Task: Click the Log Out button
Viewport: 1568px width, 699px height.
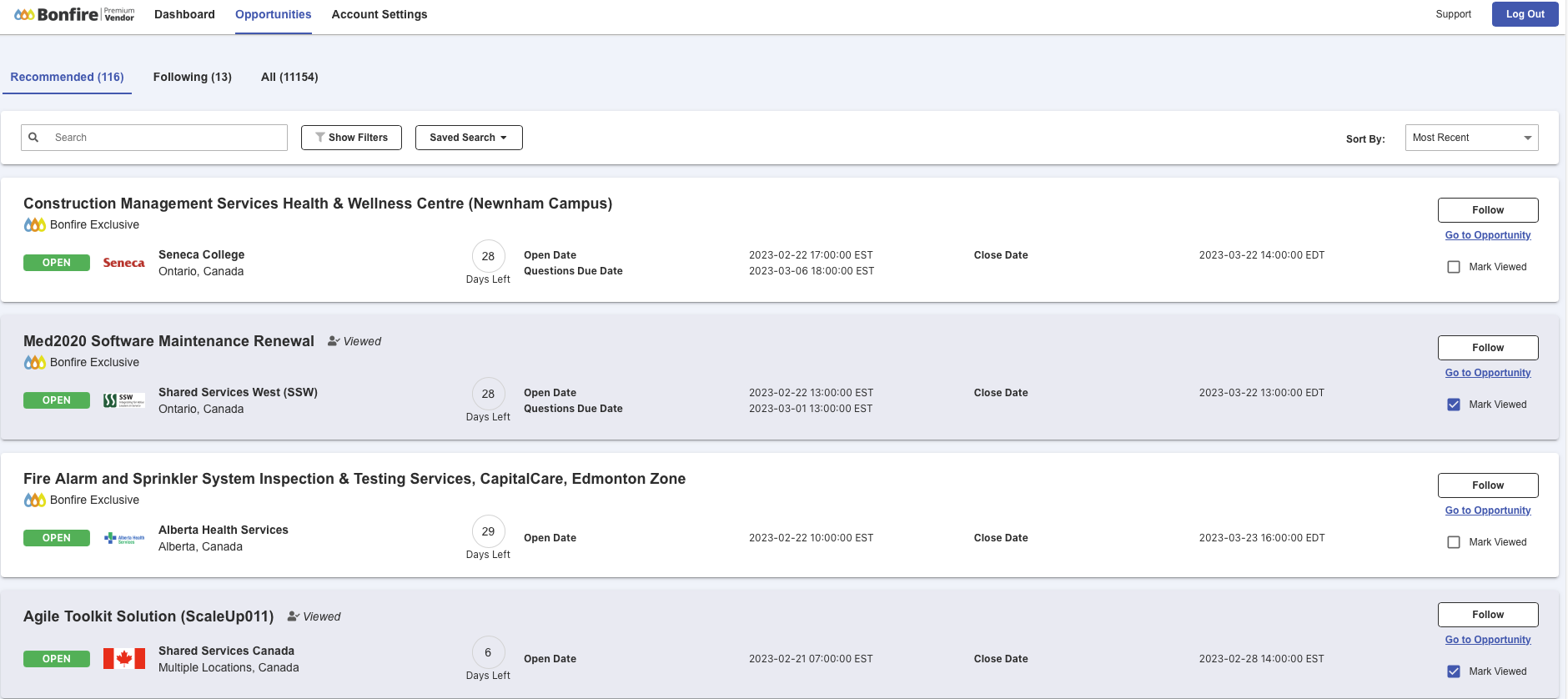Action: [x=1525, y=14]
